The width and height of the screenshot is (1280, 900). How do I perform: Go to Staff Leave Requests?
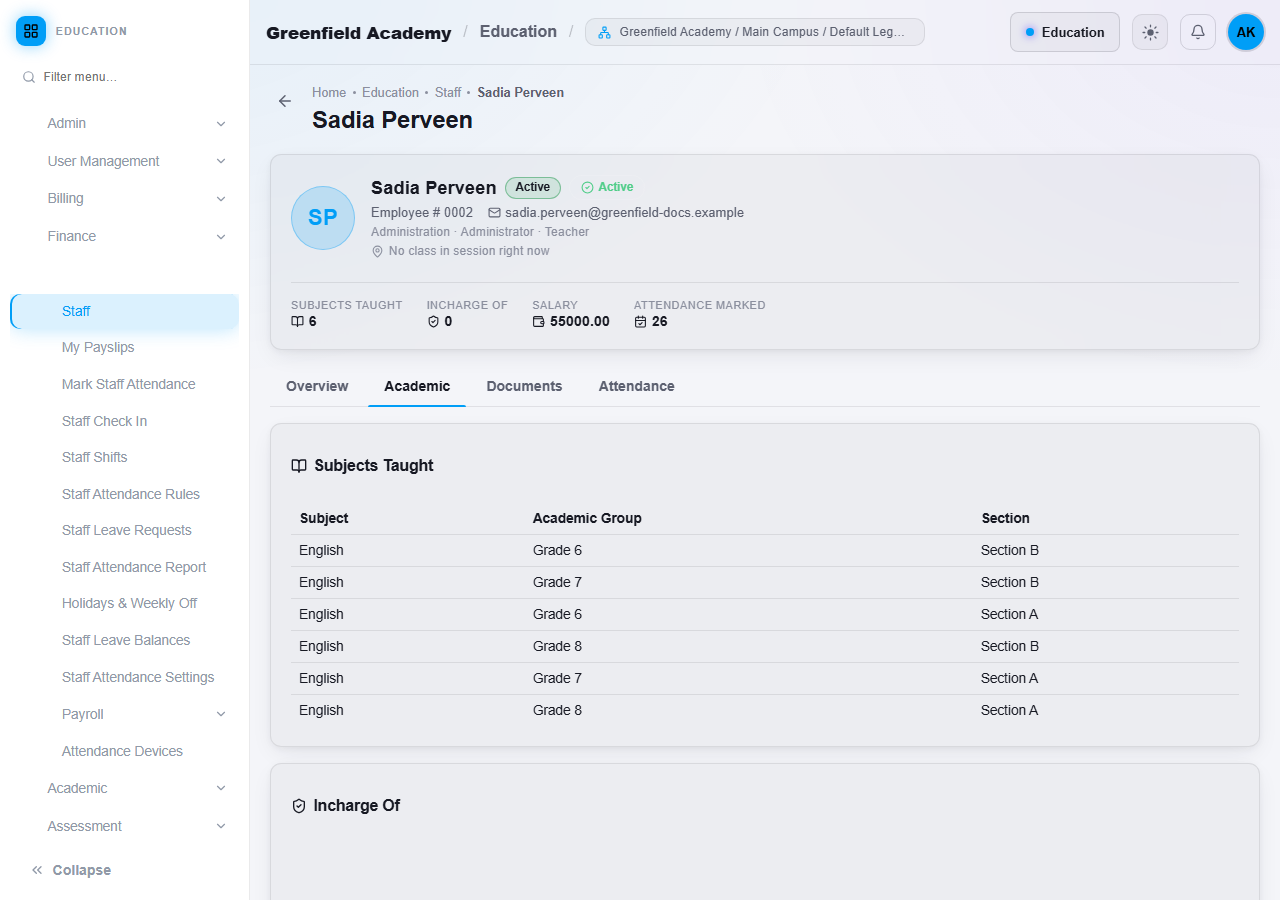coord(125,530)
